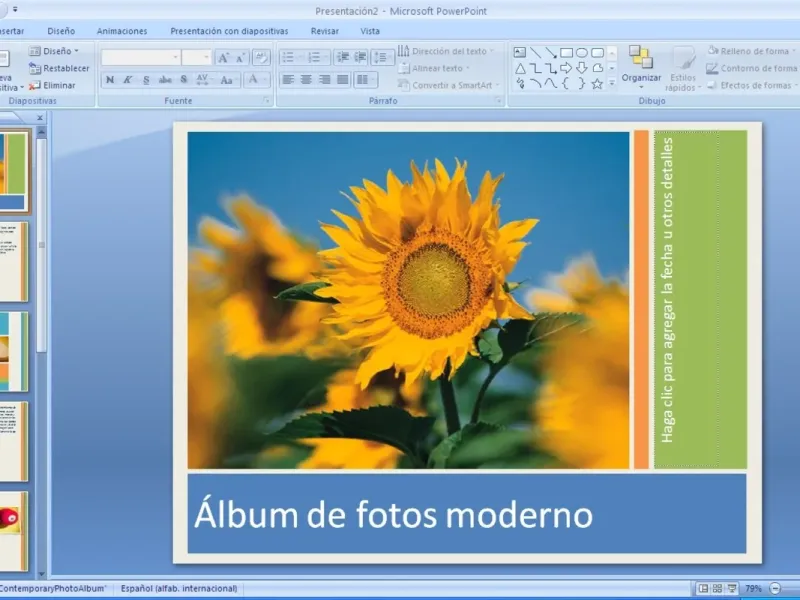Select the elbow connector shape

pyautogui.click(x=535, y=68)
